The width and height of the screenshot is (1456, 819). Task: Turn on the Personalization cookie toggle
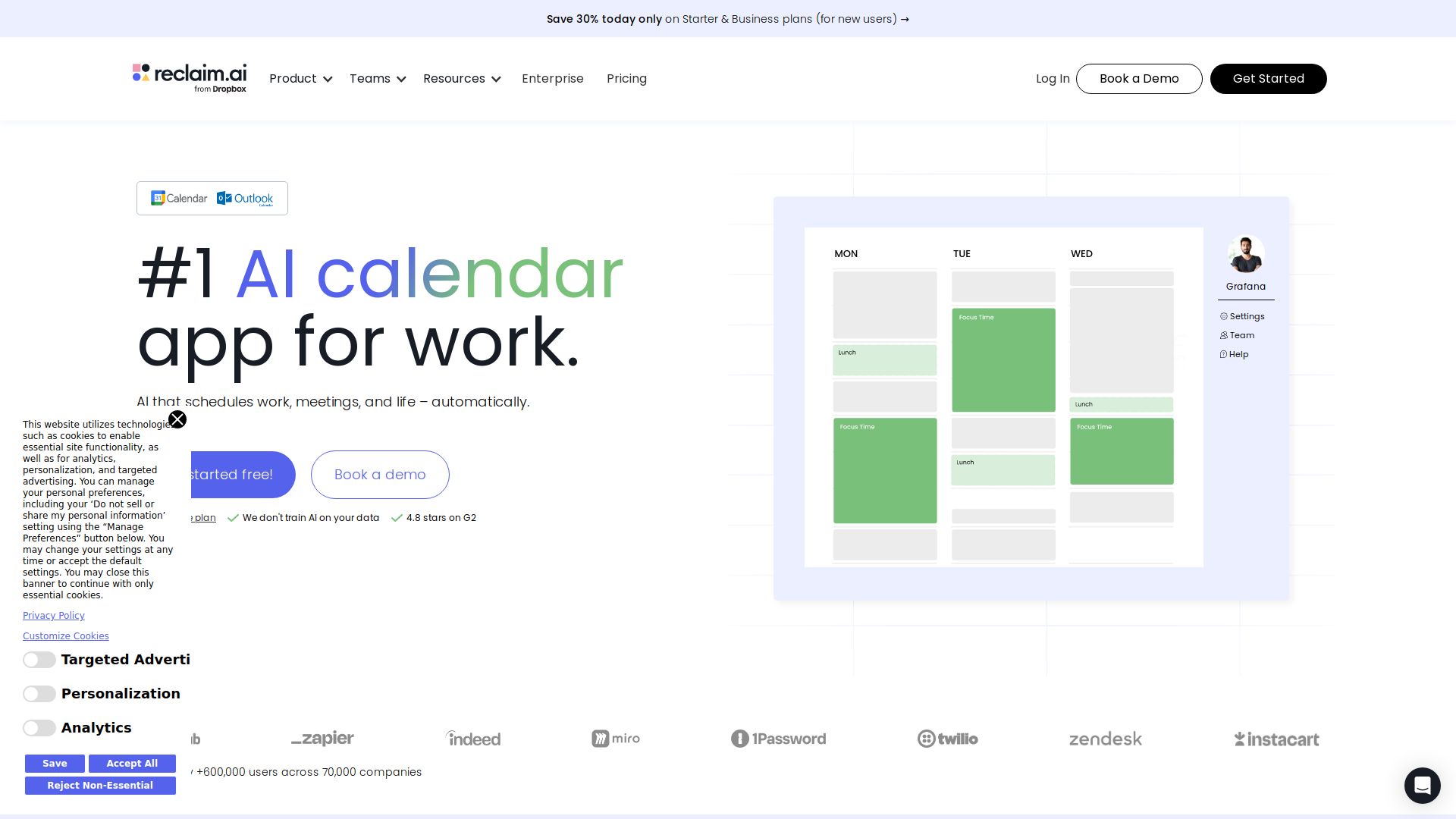point(39,694)
